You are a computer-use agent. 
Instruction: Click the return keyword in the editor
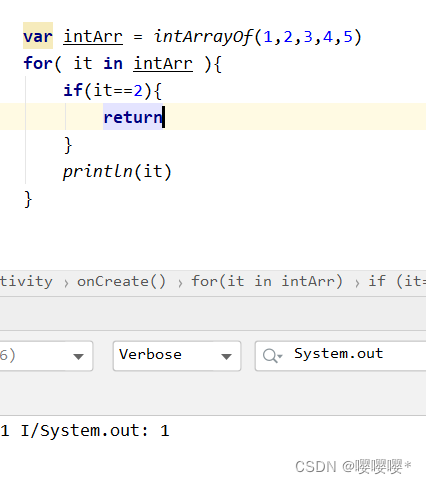pyautogui.click(x=133, y=117)
